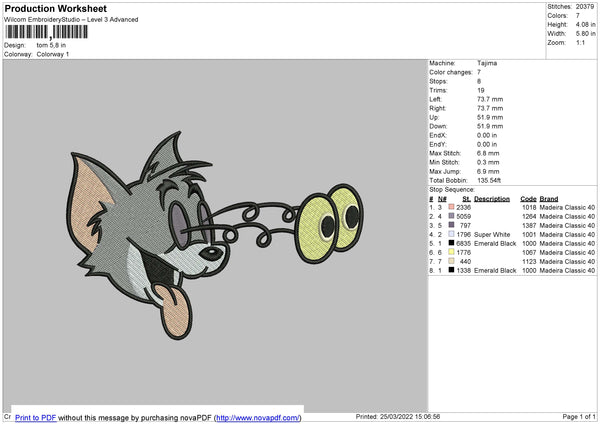Click the stitch count 1776 in row 6

463,252
